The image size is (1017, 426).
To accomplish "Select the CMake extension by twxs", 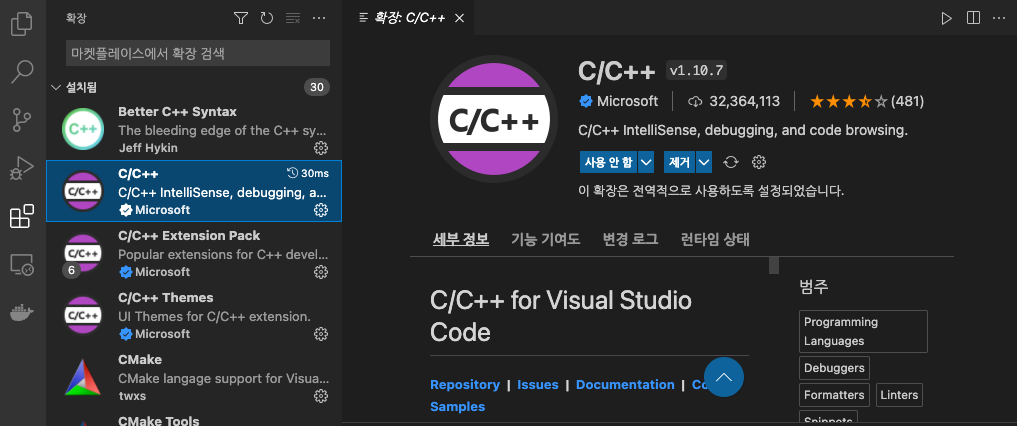I will 194,377.
